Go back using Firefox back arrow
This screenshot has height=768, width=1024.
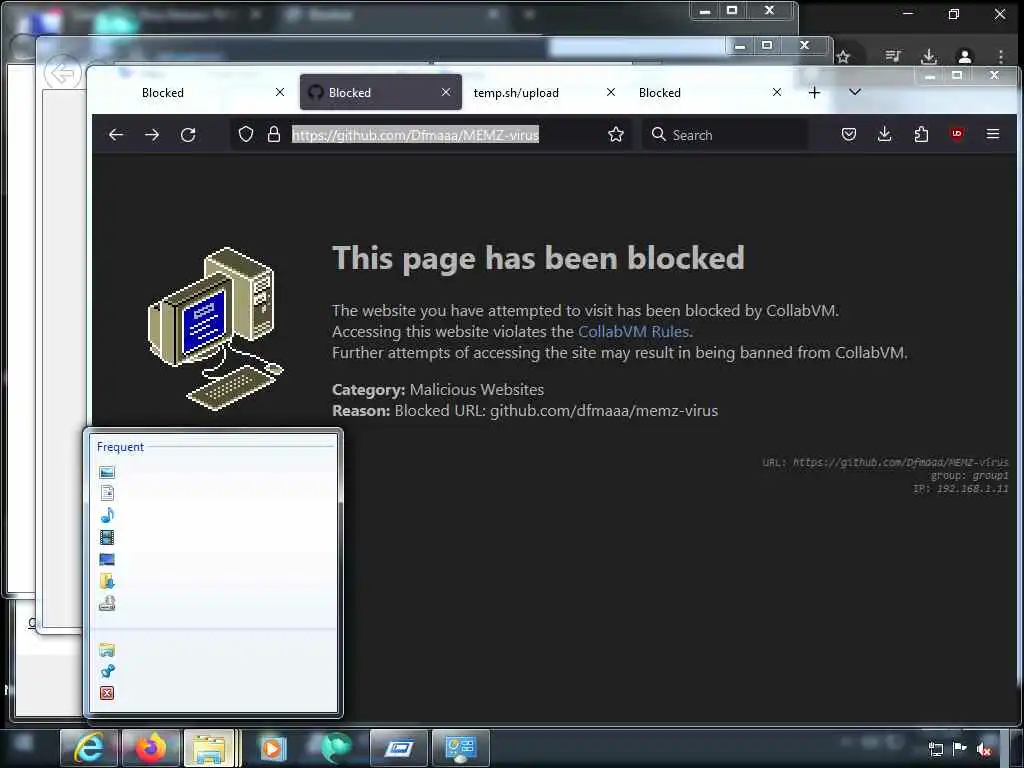coord(116,135)
